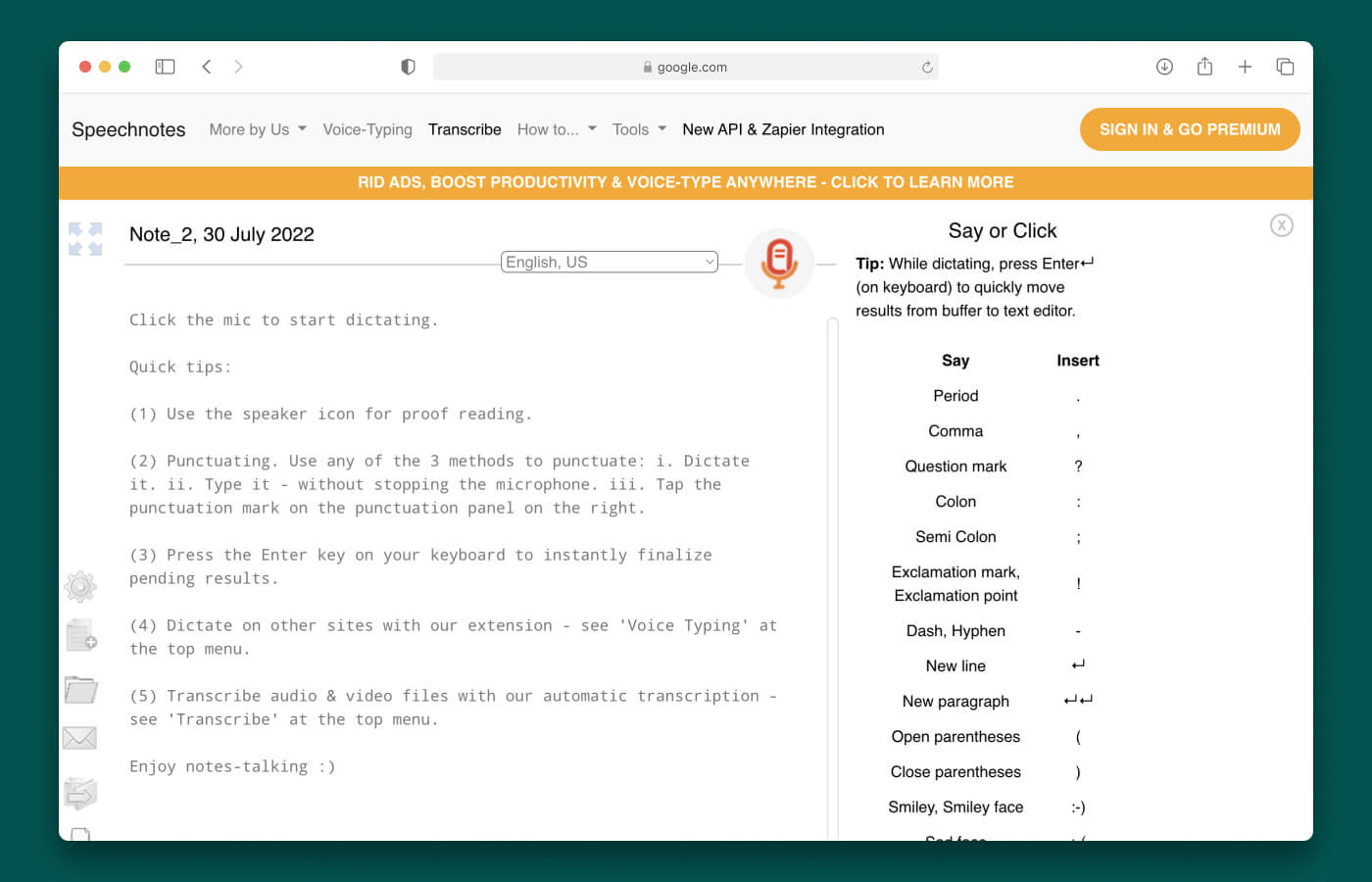Open the rid ads promotional banner link
This screenshot has width=1372, height=882.
(686, 182)
